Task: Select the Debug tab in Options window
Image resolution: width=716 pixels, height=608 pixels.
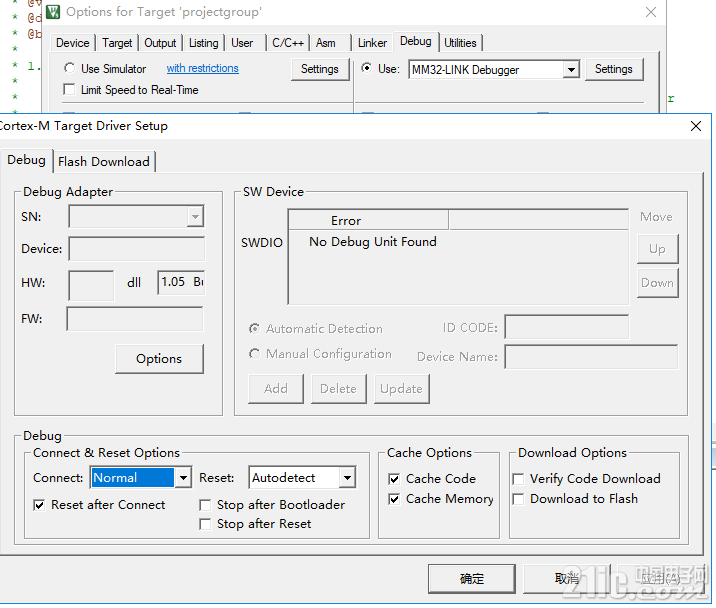Action: [416, 41]
